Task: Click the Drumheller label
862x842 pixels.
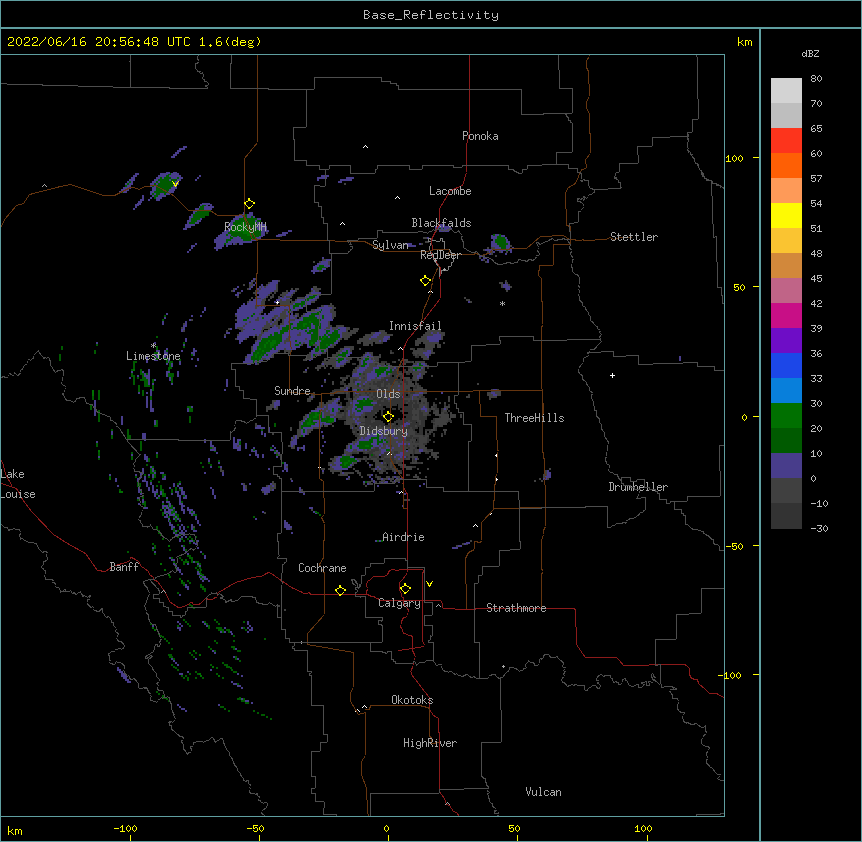Action: click(638, 487)
